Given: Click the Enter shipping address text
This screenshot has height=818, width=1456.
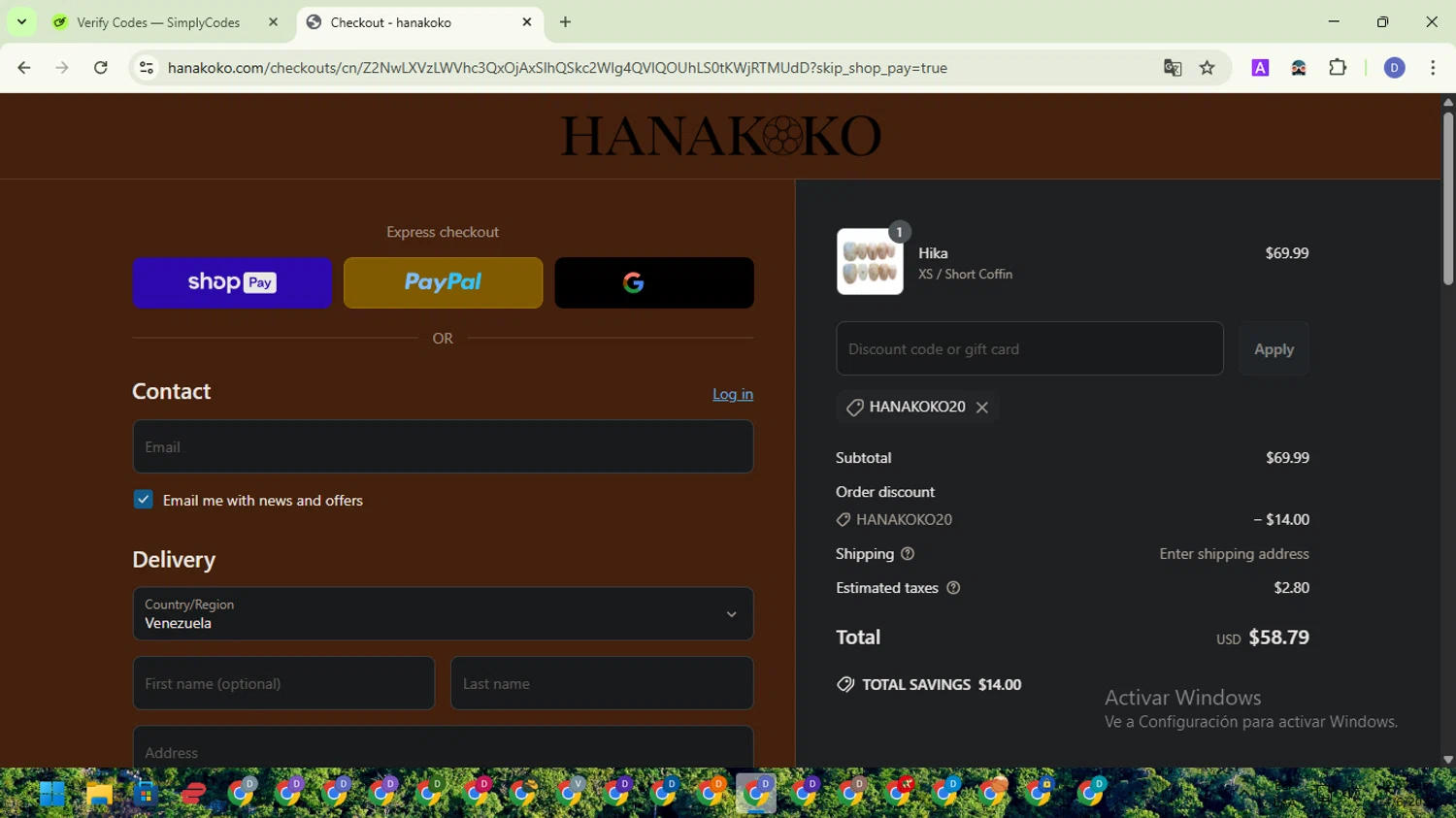Looking at the screenshot, I should point(1234,554).
